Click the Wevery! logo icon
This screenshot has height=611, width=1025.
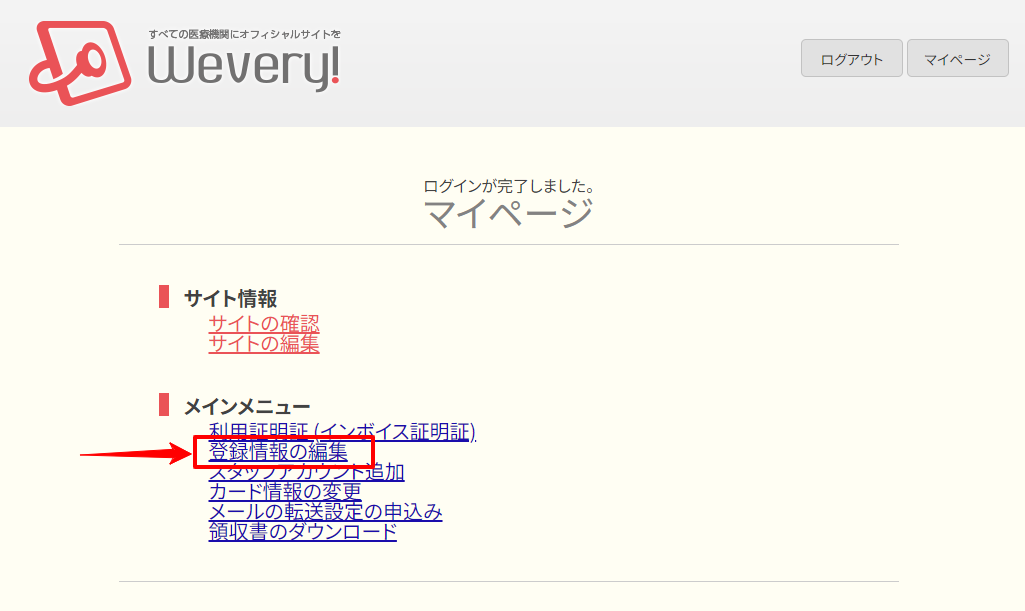click(80, 63)
